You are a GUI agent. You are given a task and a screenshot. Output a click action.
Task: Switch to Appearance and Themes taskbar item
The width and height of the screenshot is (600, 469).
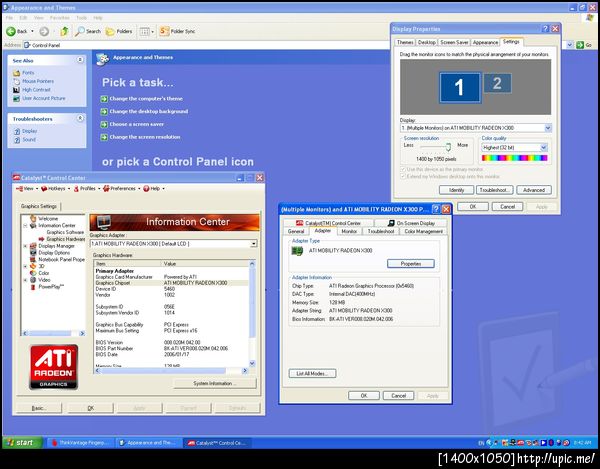(149, 443)
